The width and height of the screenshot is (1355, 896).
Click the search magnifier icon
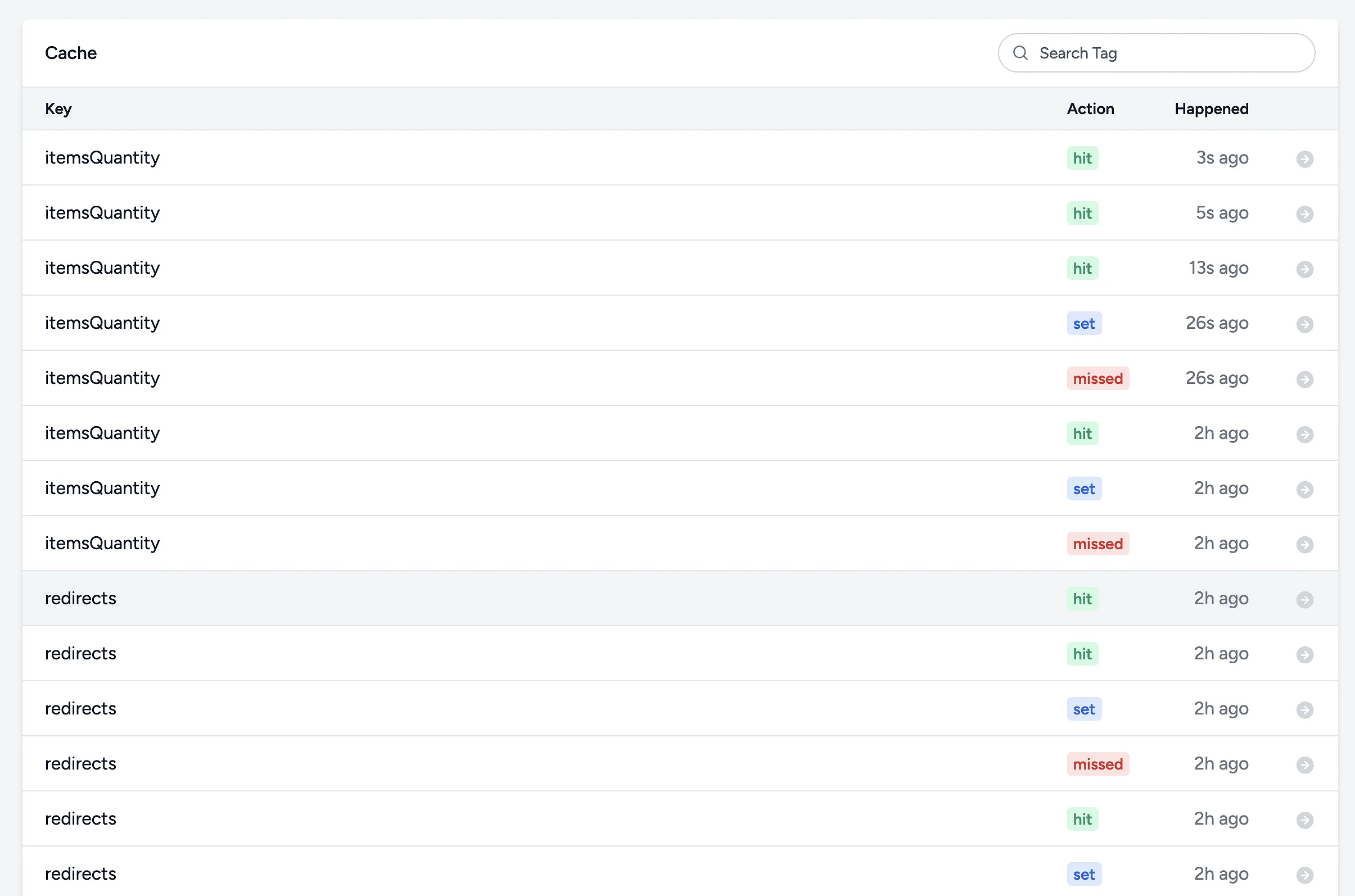tap(1020, 53)
